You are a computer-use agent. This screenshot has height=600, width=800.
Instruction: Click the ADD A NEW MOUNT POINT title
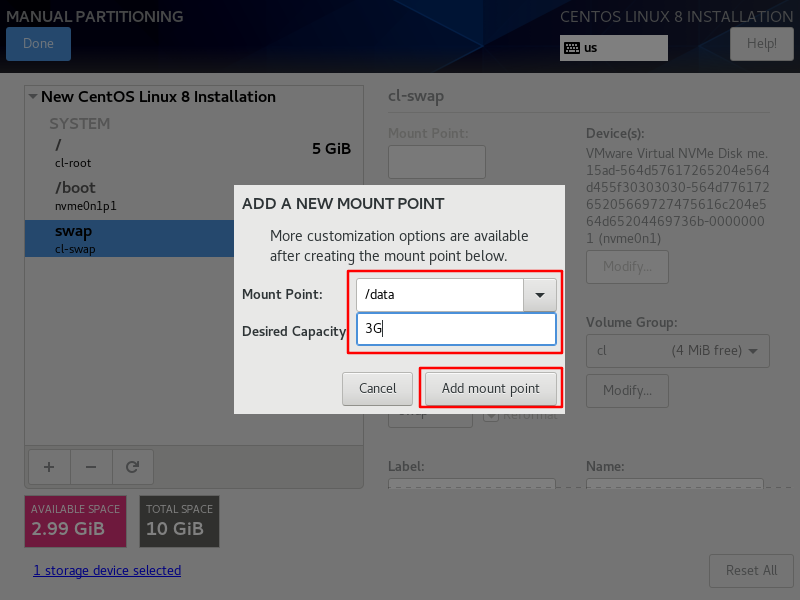(x=343, y=204)
